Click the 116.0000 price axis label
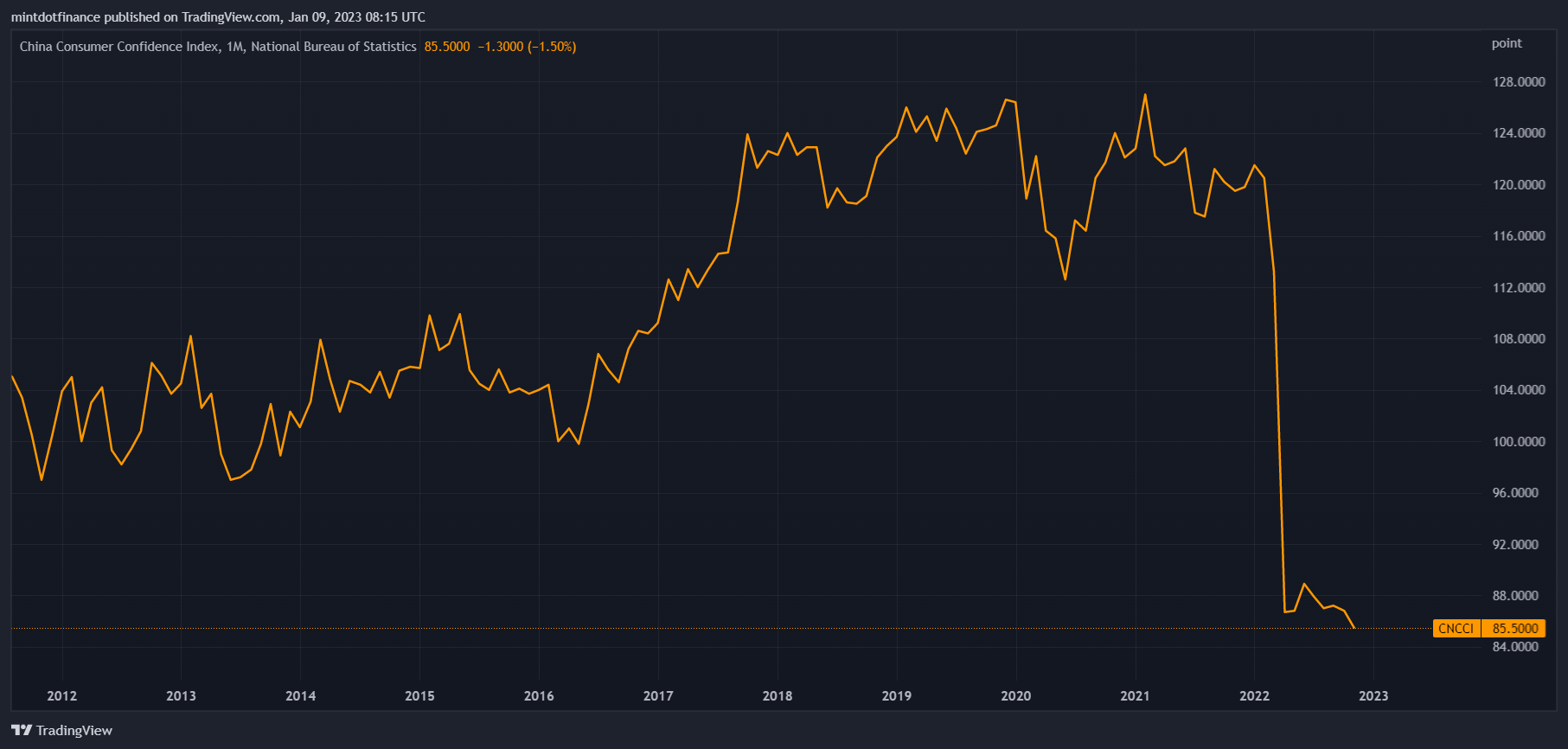The width and height of the screenshot is (1568, 749). [x=1519, y=236]
